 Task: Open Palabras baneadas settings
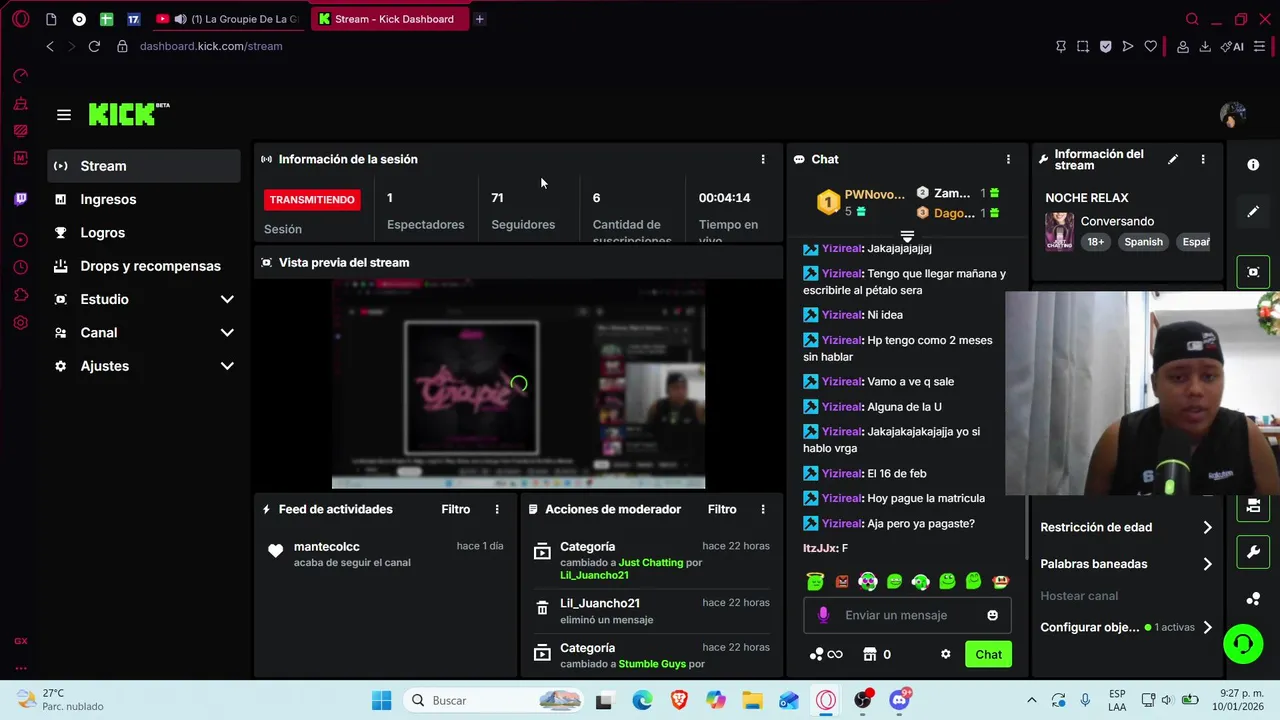[x=1126, y=564]
